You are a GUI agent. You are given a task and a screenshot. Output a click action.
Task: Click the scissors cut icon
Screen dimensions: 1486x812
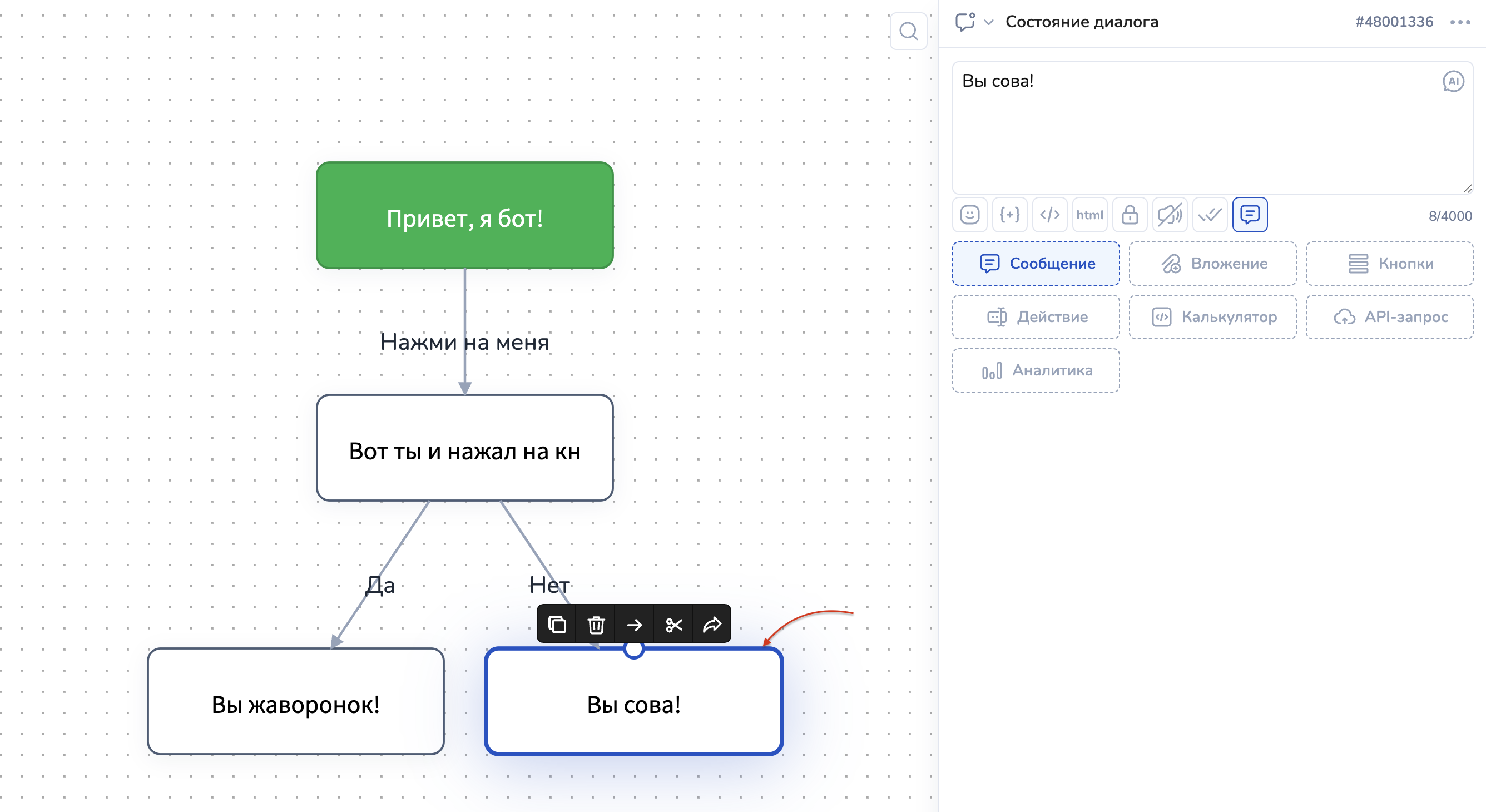point(674,625)
